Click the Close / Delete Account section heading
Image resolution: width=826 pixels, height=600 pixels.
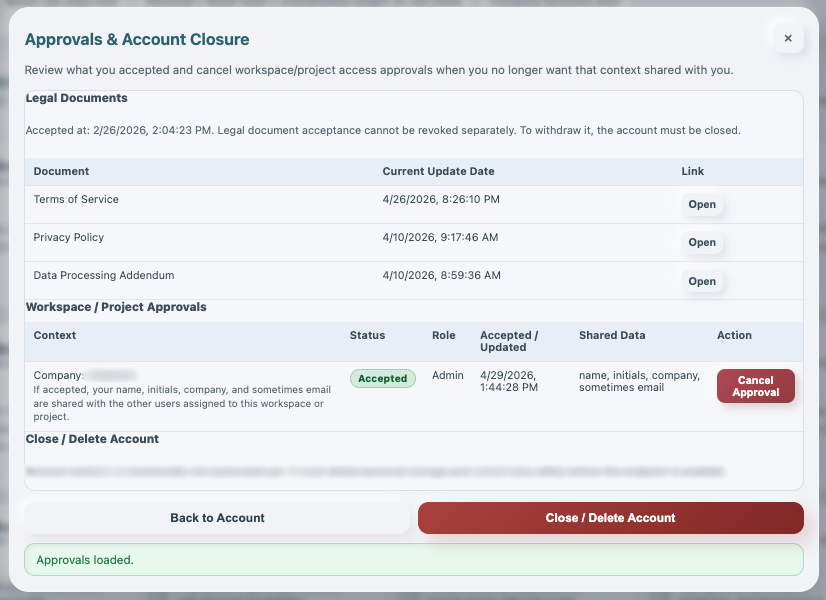pyautogui.click(x=92, y=439)
